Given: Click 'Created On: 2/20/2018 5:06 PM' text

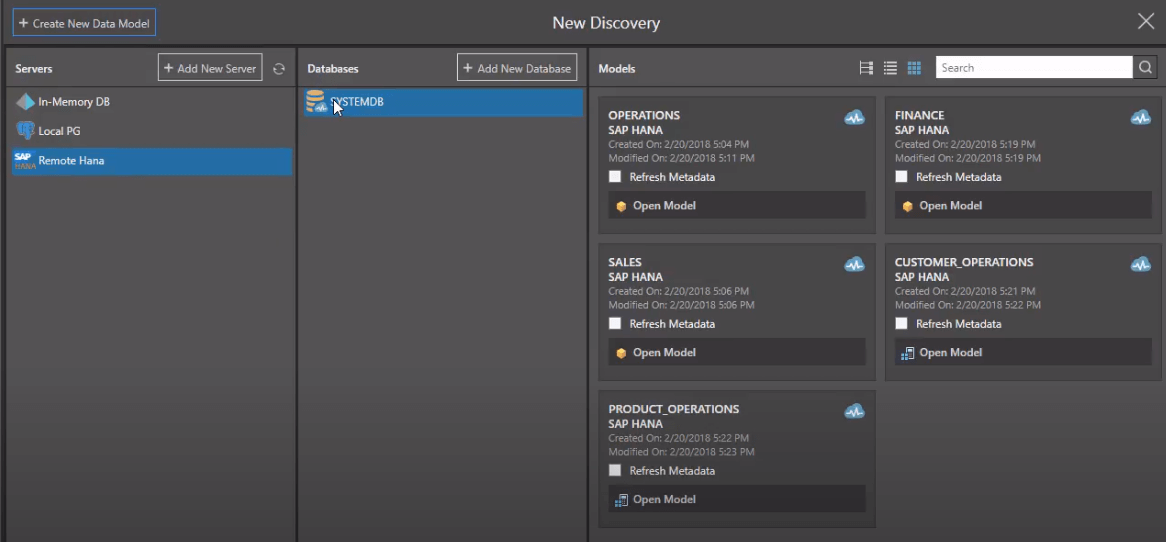Looking at the screenshot, I should pyautogui.click(x=678, y=291).
